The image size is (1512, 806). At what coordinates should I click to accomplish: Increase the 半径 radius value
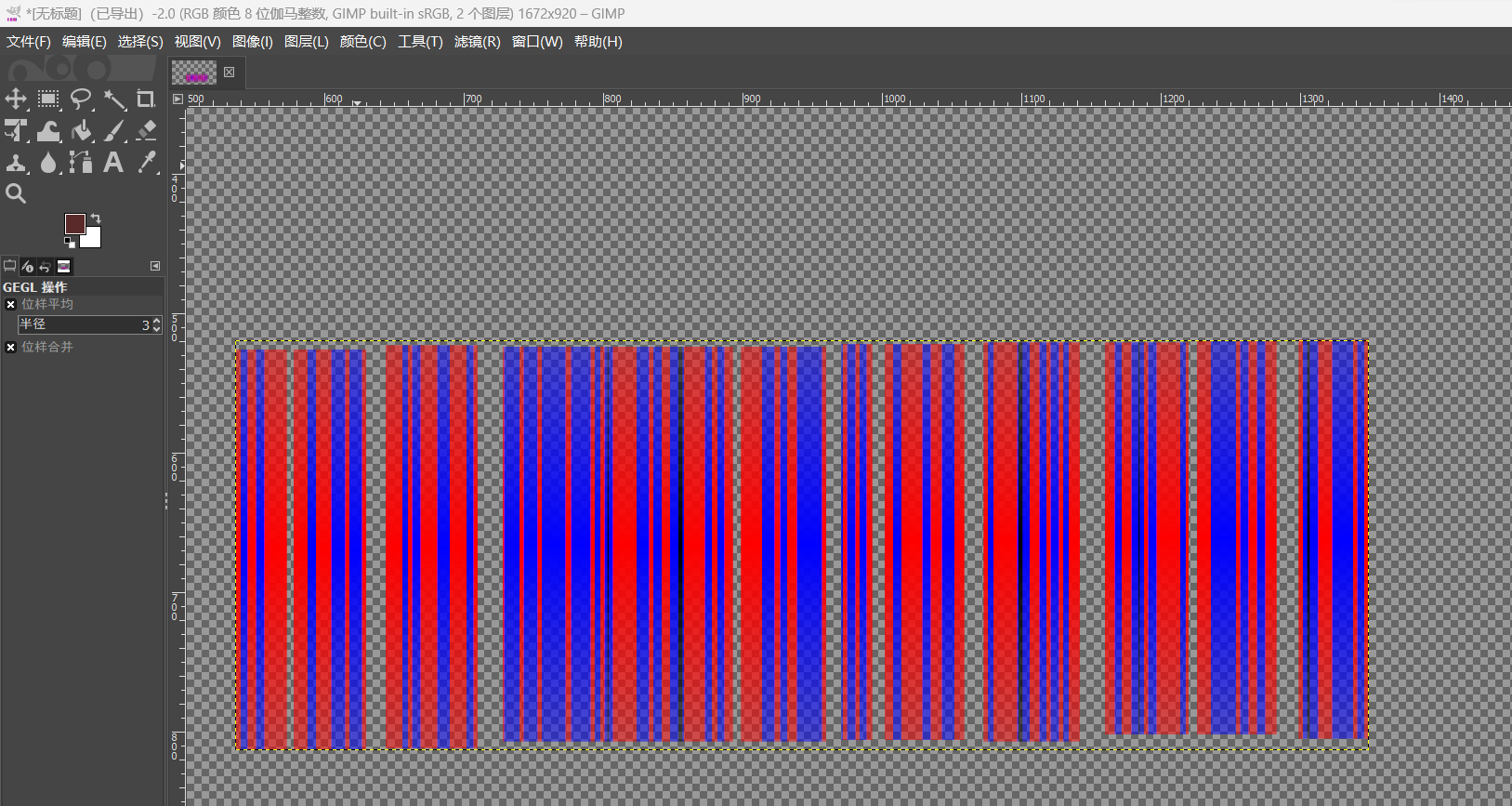click(x=156, y=320)
